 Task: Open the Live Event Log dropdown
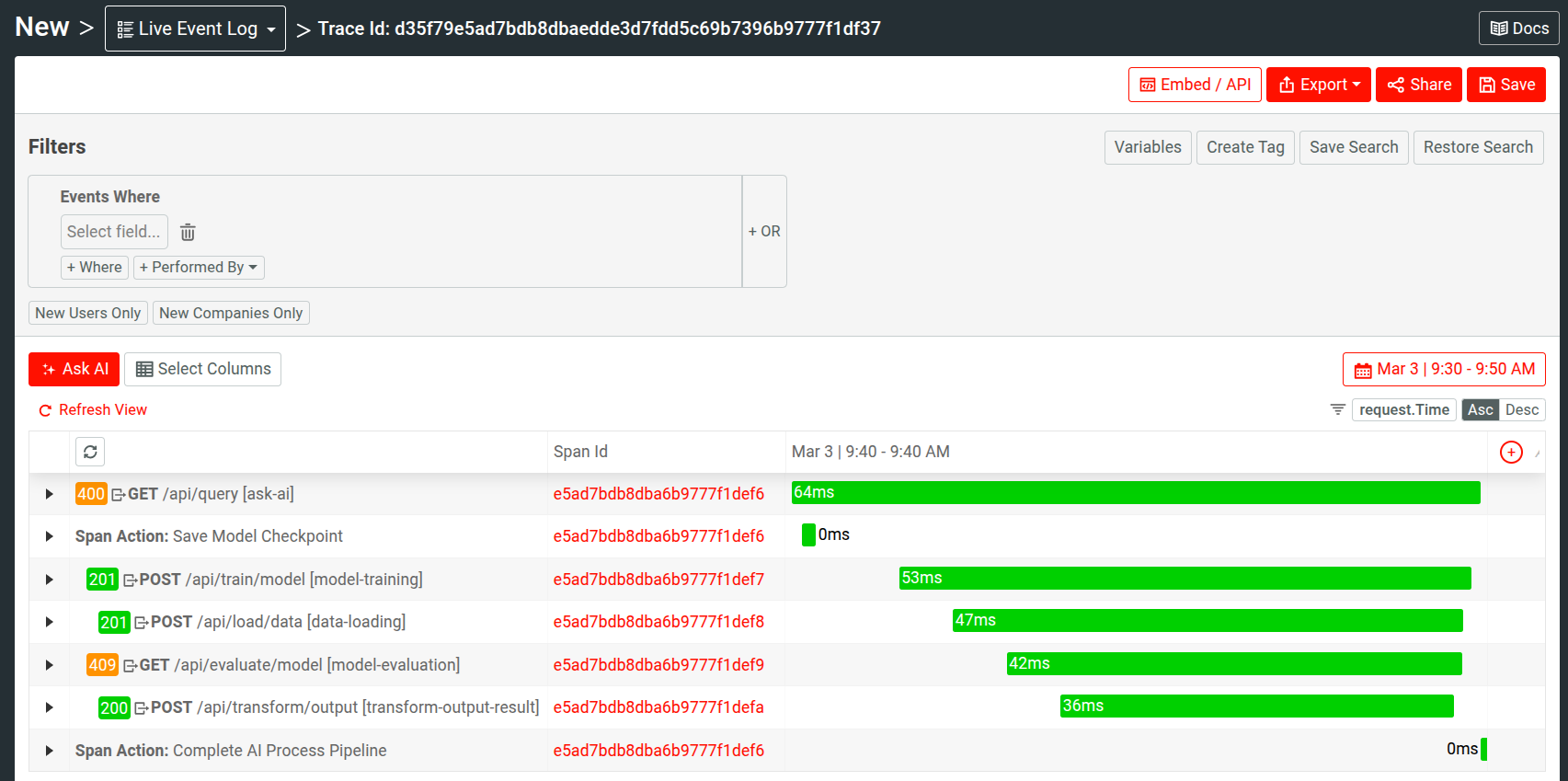pyautogui.click(x=195, y=29)
